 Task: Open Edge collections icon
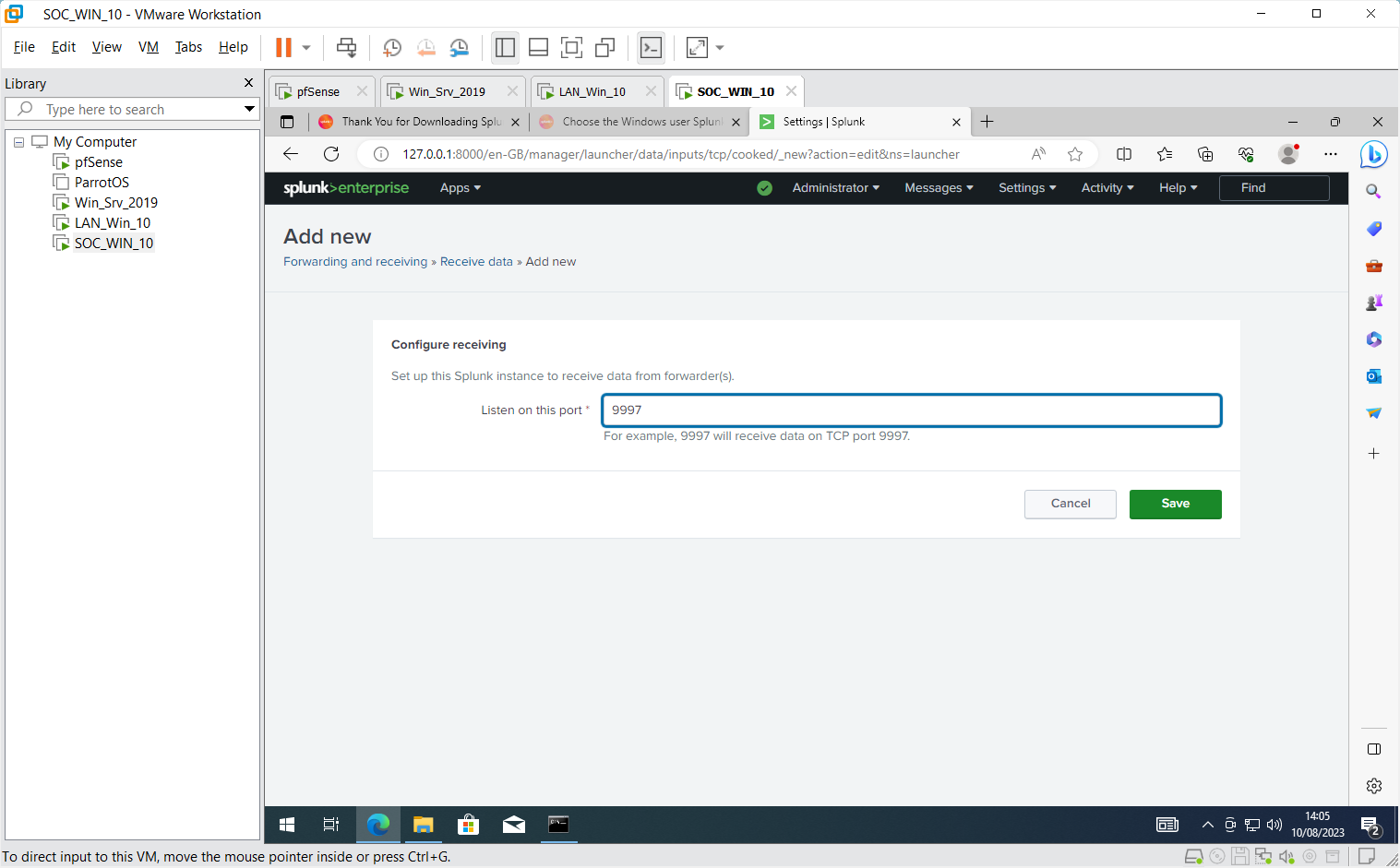click(x=1205, y=154)
